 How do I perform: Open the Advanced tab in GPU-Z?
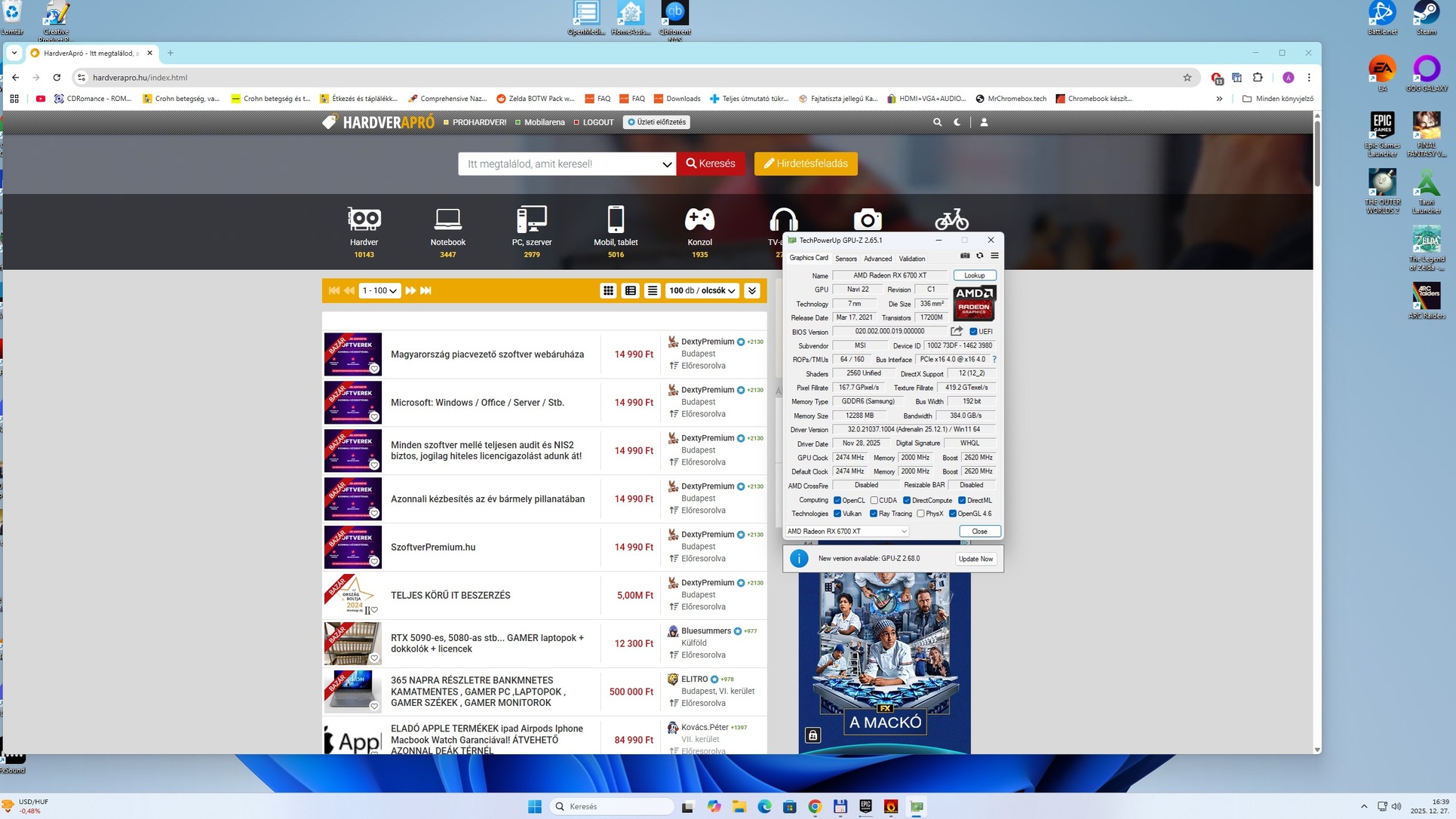pyautogui.click(x=877, y=259)
